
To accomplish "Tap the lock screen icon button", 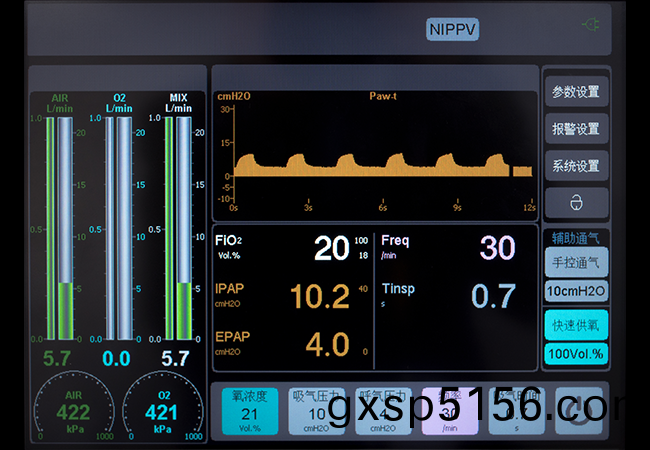I will pos(575,201).
